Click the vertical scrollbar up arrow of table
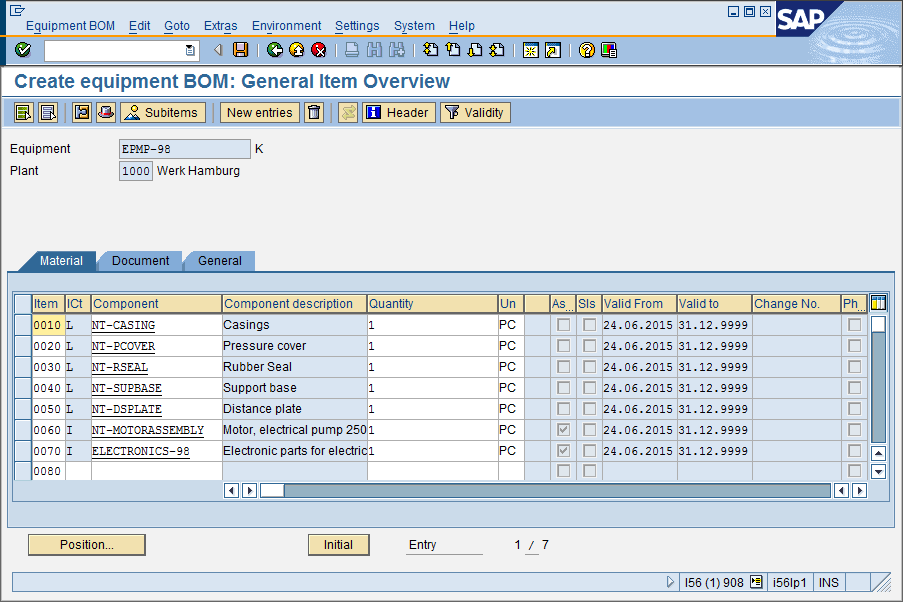This screenshot has width=903, height=602. [878, 453]
